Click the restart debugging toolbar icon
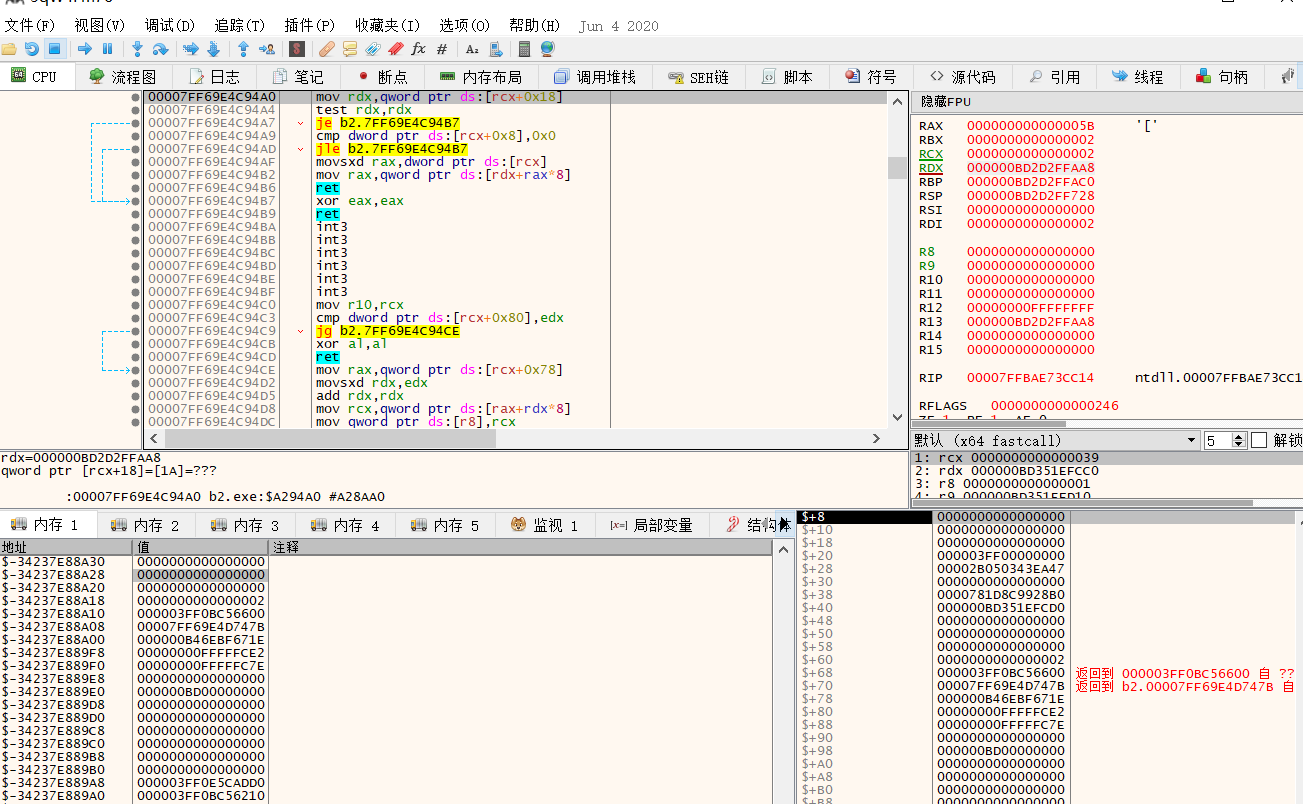1303x804 pixels. point(31,49)
